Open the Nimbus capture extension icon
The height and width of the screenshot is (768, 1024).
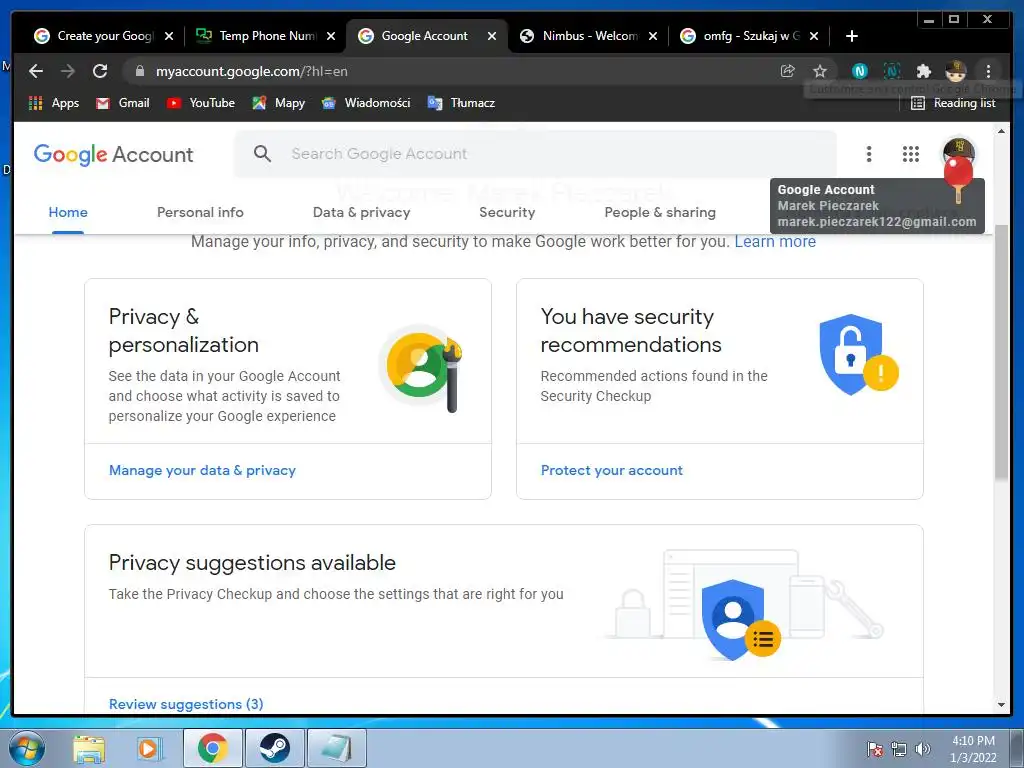(891, 71)
